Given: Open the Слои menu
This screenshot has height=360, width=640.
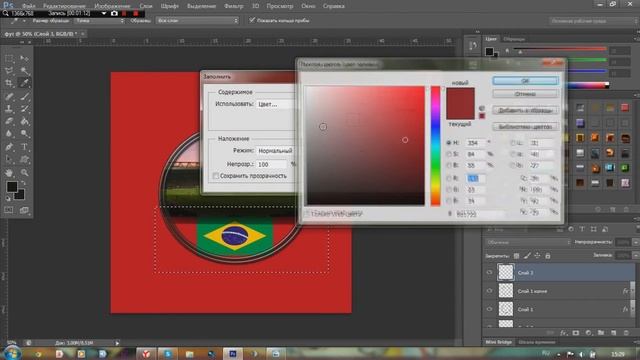Looking at the screenshot, I should [x=146, y=6].
